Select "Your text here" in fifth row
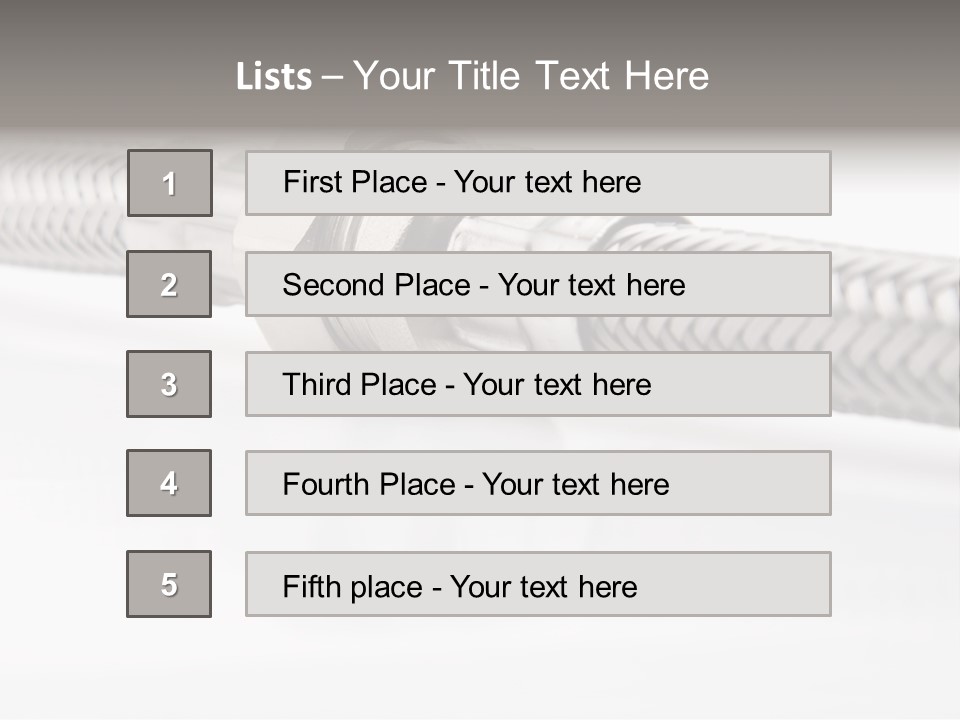 click(543, 586)
